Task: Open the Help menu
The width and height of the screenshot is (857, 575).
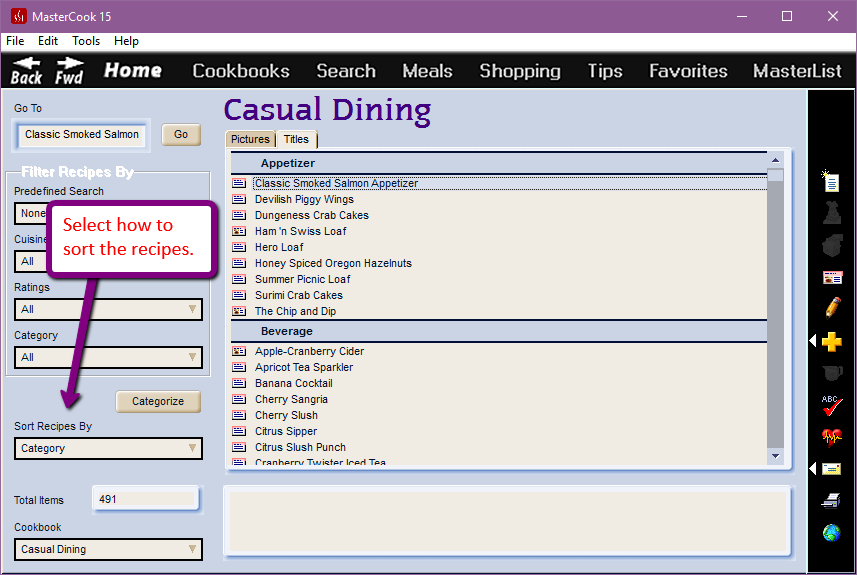Action: pyautogui.click(x=126, y=41)
